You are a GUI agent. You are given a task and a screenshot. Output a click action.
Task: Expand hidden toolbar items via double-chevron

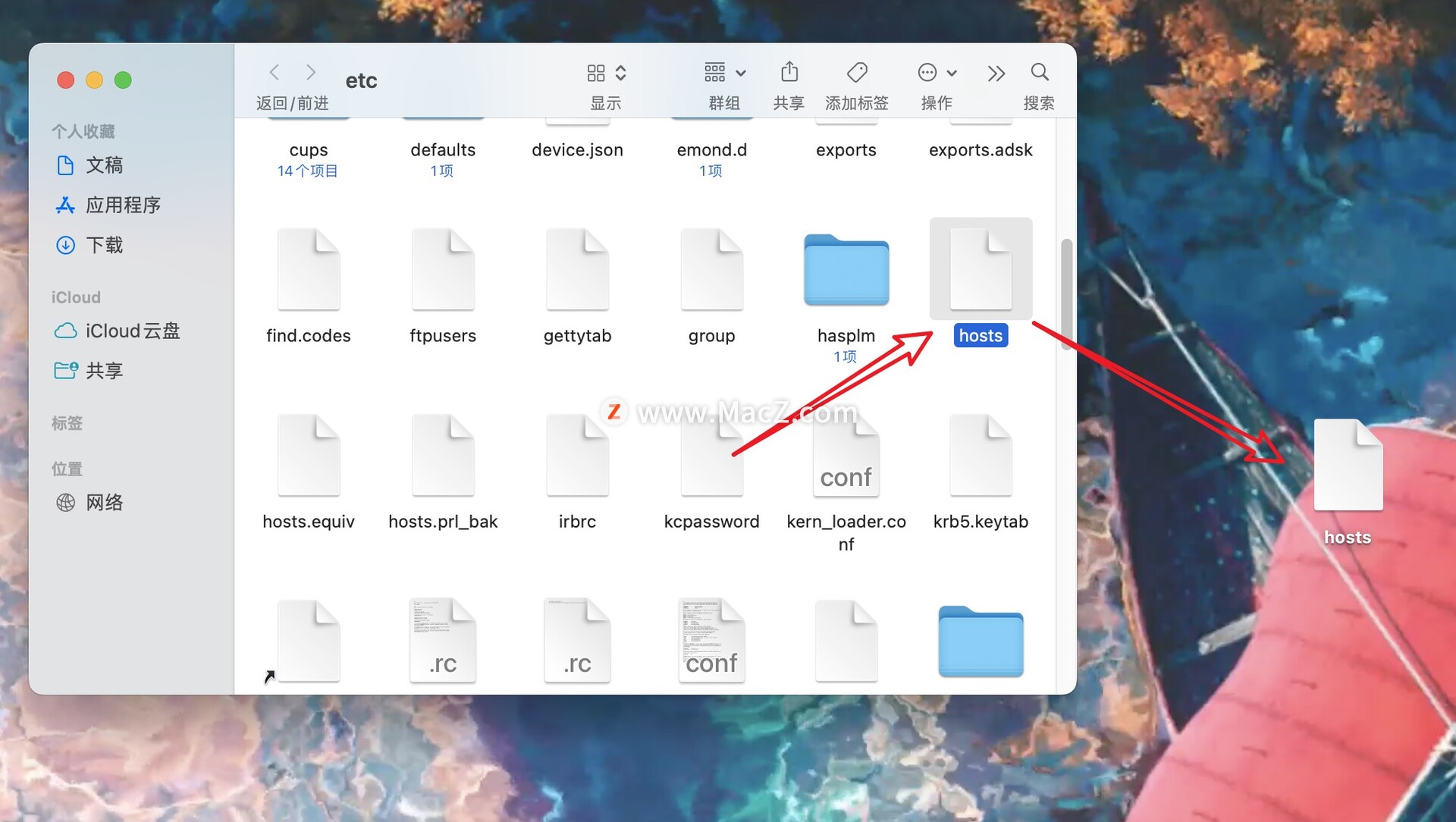(996, 72)
